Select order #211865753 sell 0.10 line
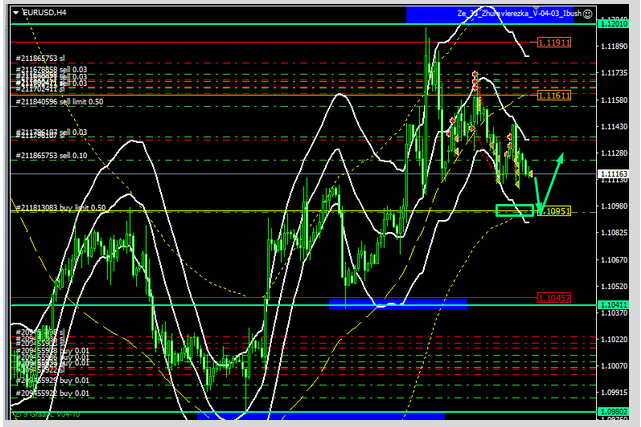 point(52,156)
